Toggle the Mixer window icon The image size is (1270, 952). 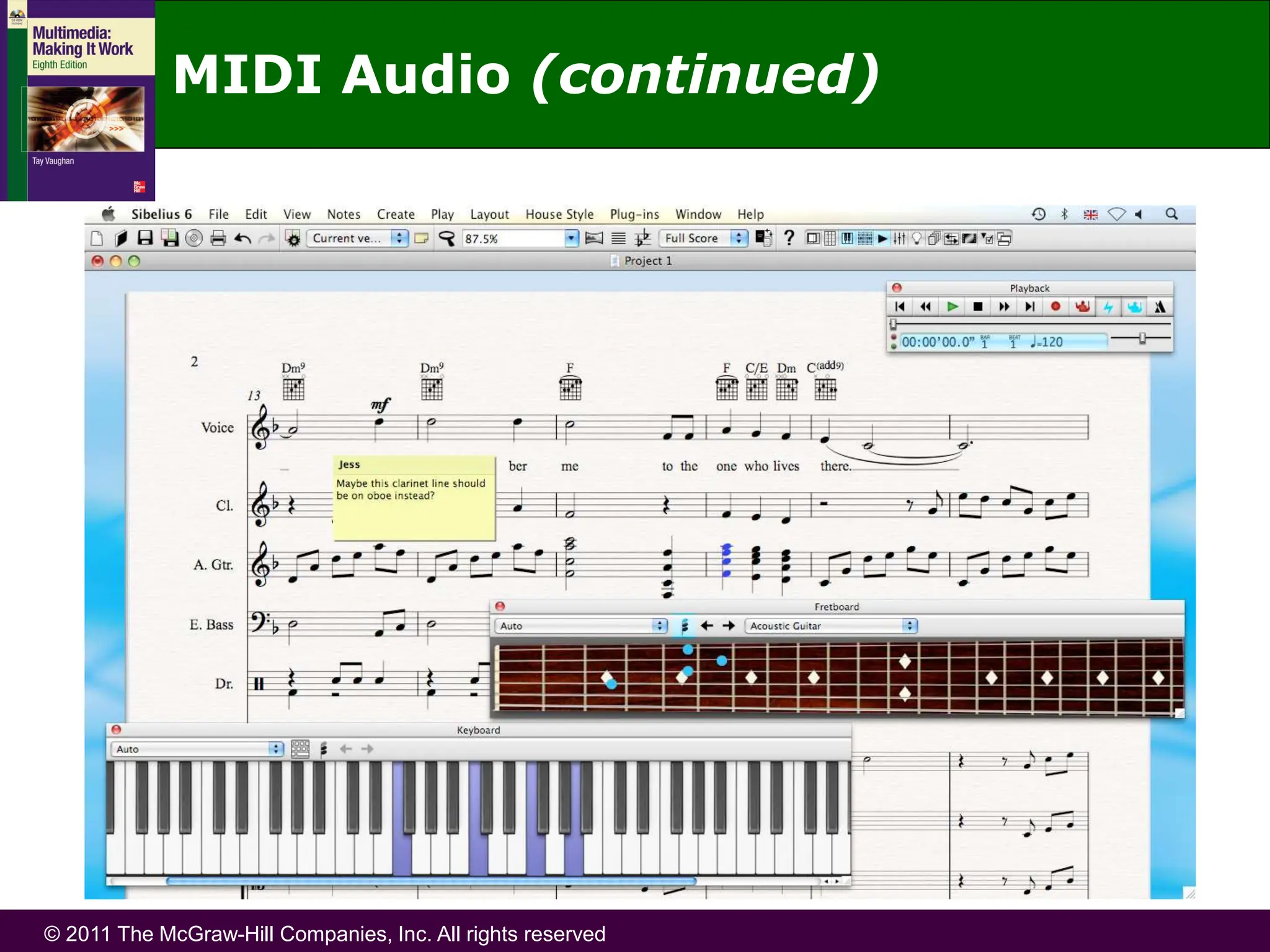coord(900,239)
